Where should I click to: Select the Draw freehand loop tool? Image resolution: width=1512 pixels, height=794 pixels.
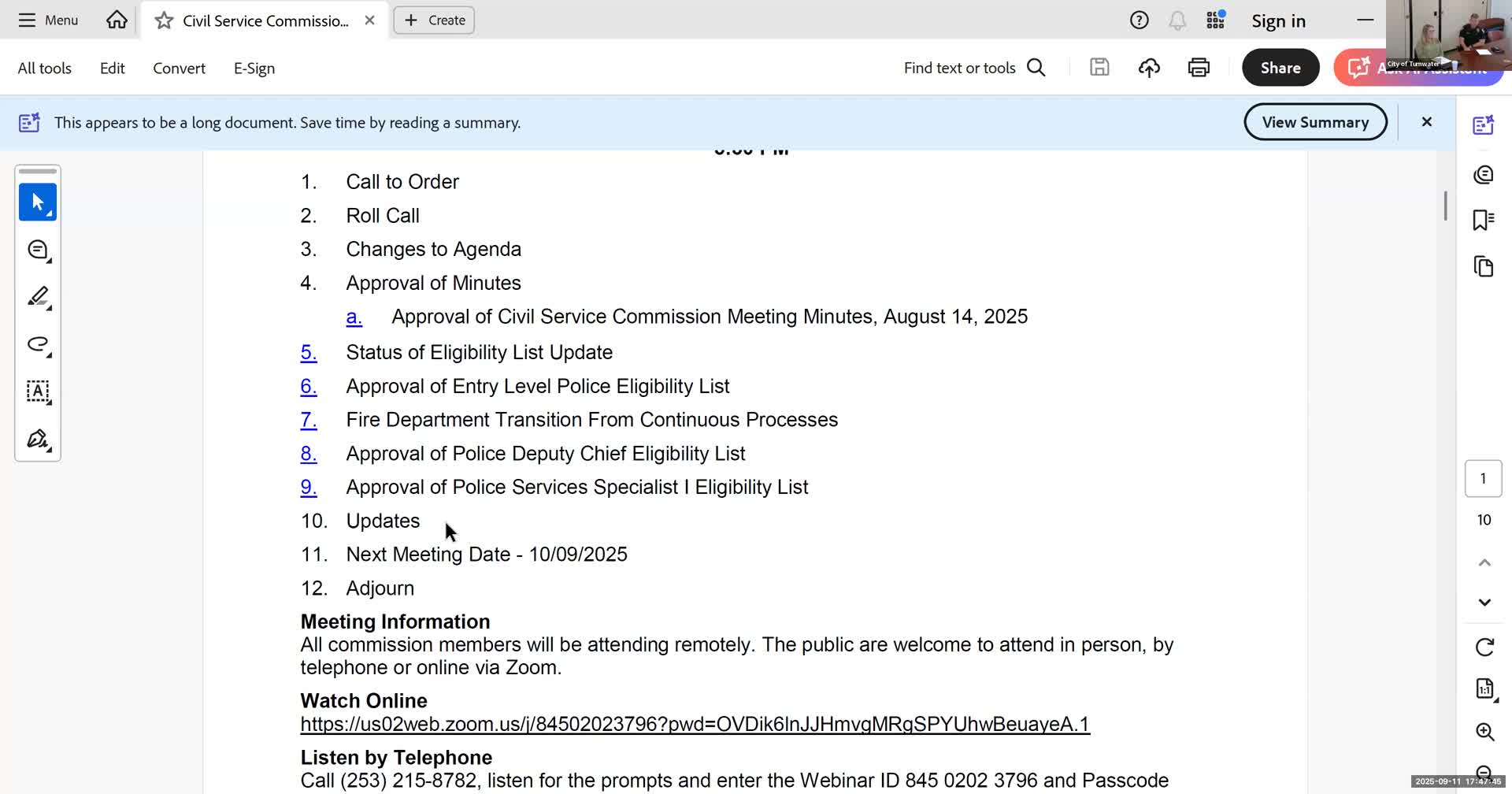pyautogui.click(x=38, y=344)
